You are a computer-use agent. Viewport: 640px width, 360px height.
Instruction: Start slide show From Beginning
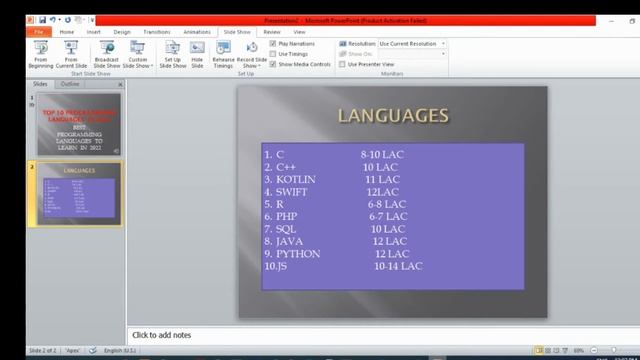pos(41,54)
